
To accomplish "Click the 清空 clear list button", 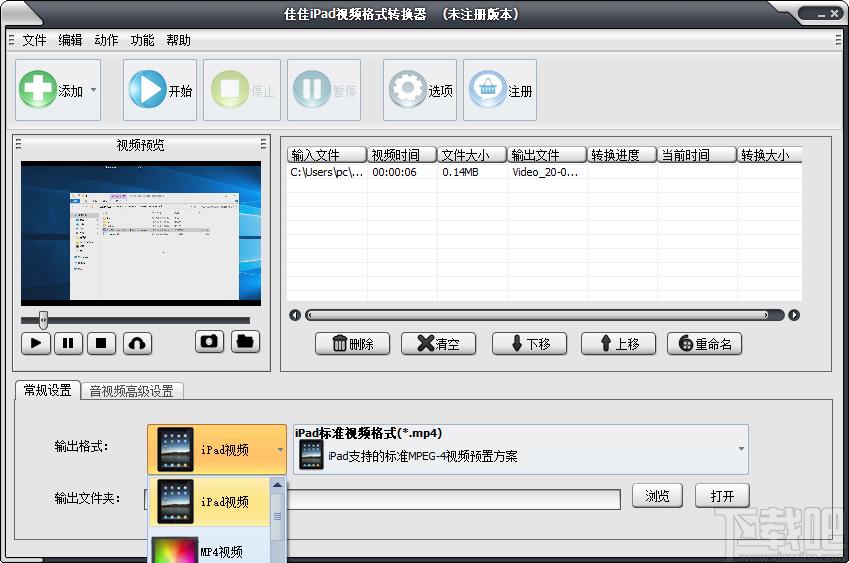I will coord(439,344).
